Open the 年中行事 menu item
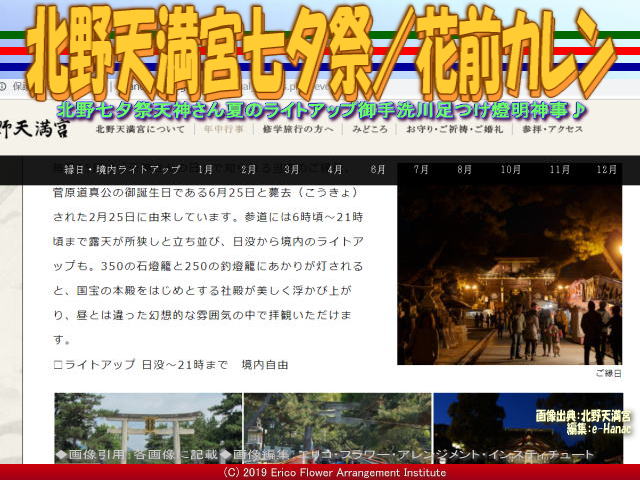The height and width of the screenshot is (480, 640). (x=223, y=129)
